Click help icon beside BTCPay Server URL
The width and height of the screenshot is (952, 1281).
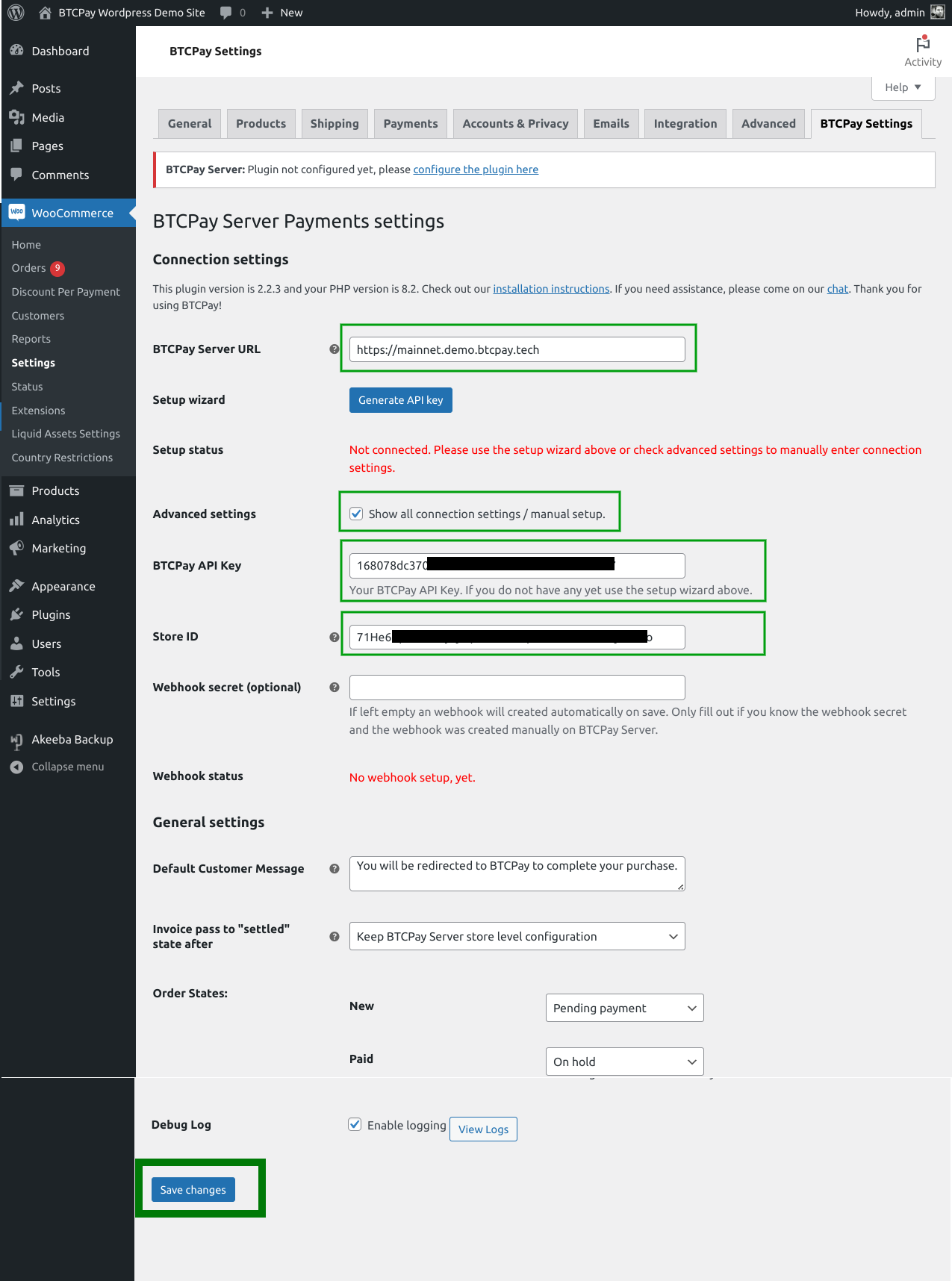click(x=335, y=349)
